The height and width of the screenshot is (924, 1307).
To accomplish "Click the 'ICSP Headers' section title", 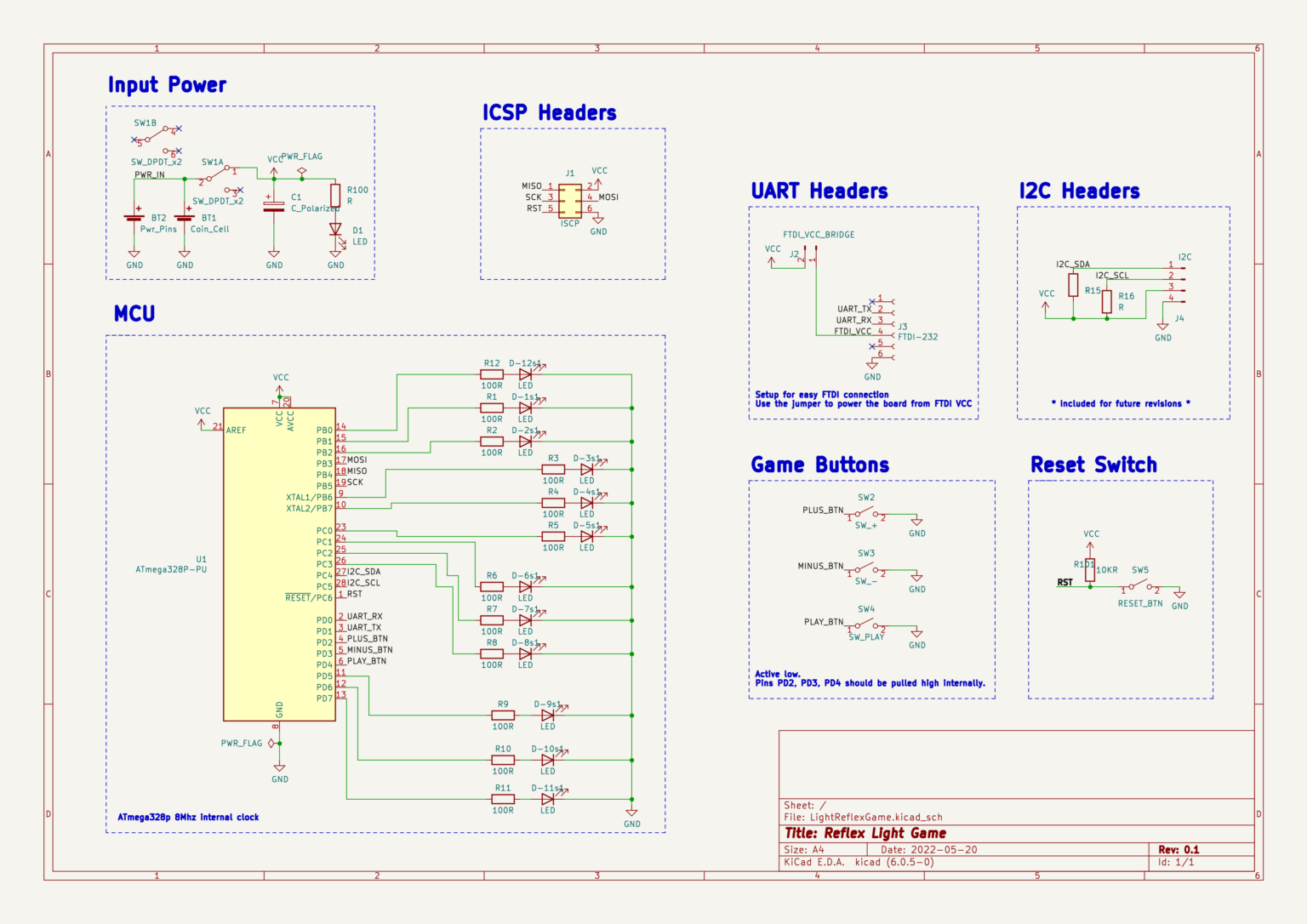I will [x=550, y=112].
